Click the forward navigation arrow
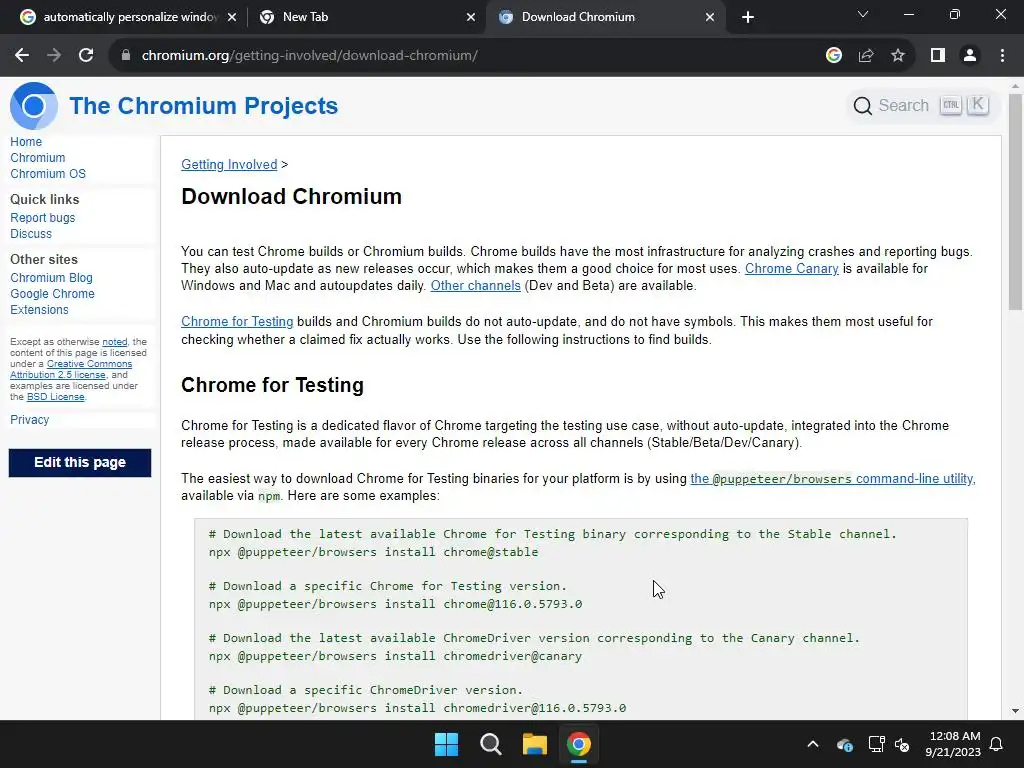Viewport: 1024px width, 768px height. [x=54, y=56]
